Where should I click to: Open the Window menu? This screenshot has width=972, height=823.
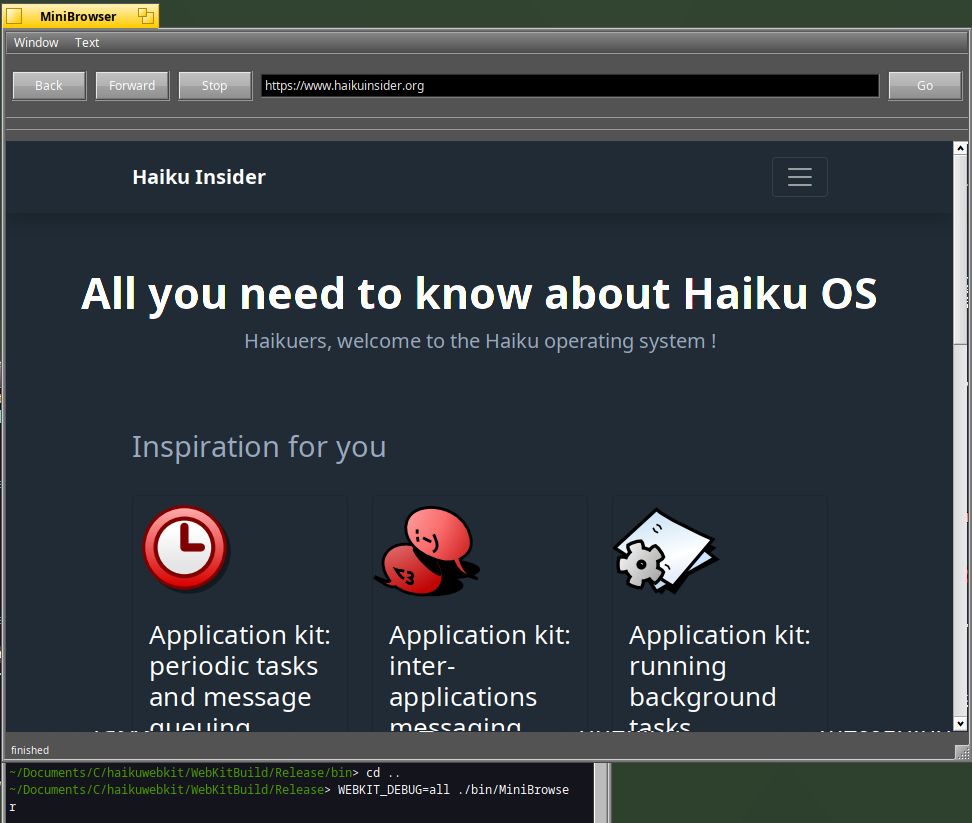tap(36, 43)
